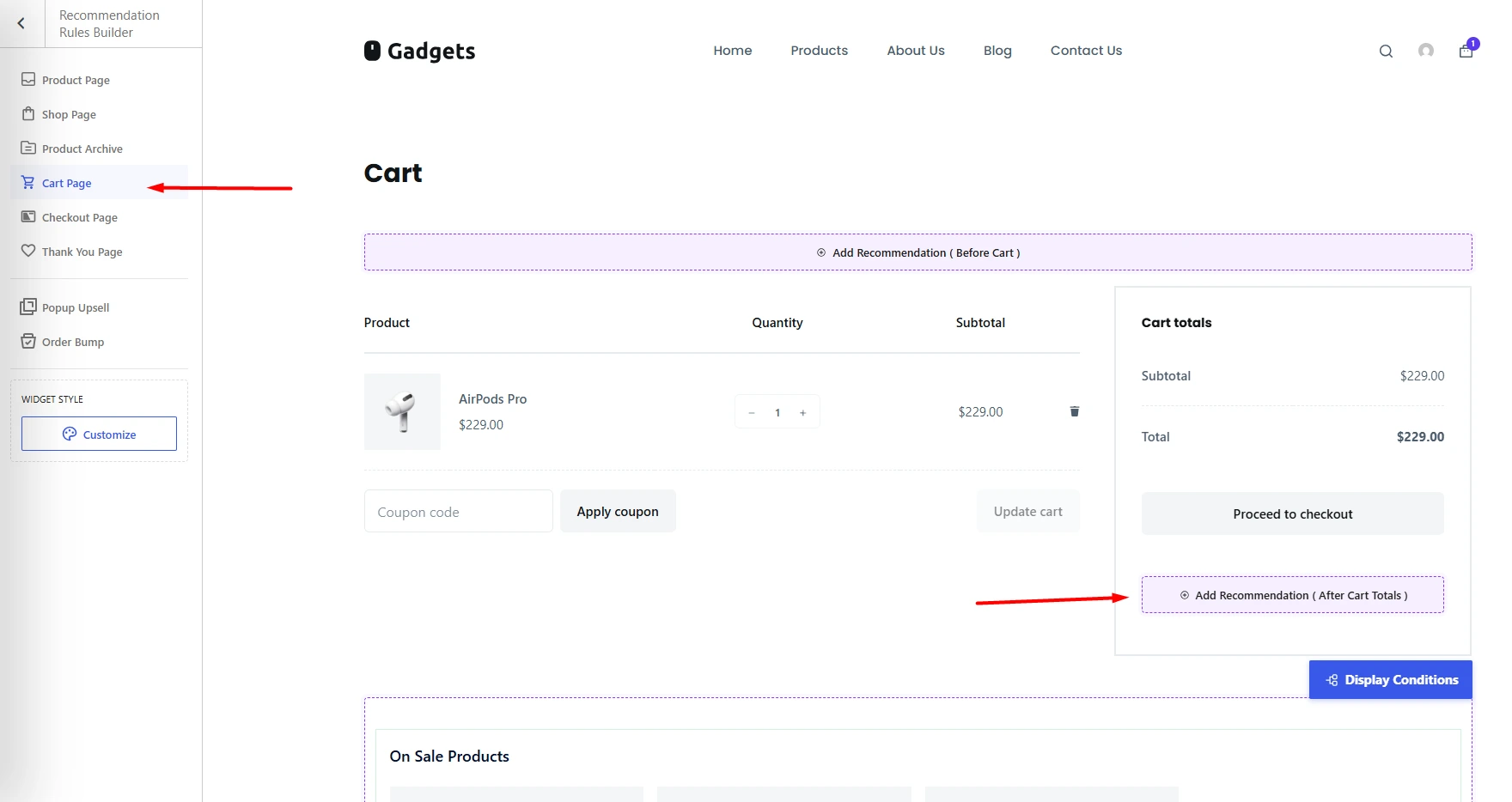Click the AirPods Pro quantity field

(x=777, y=413)
